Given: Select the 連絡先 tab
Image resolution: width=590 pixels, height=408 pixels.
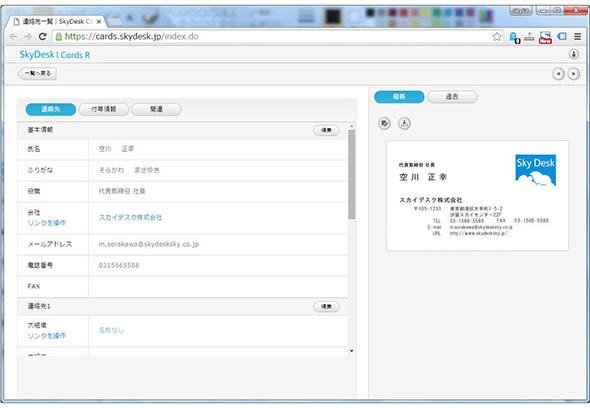Looking at the screenshot, I should click(x=51, y=110).
